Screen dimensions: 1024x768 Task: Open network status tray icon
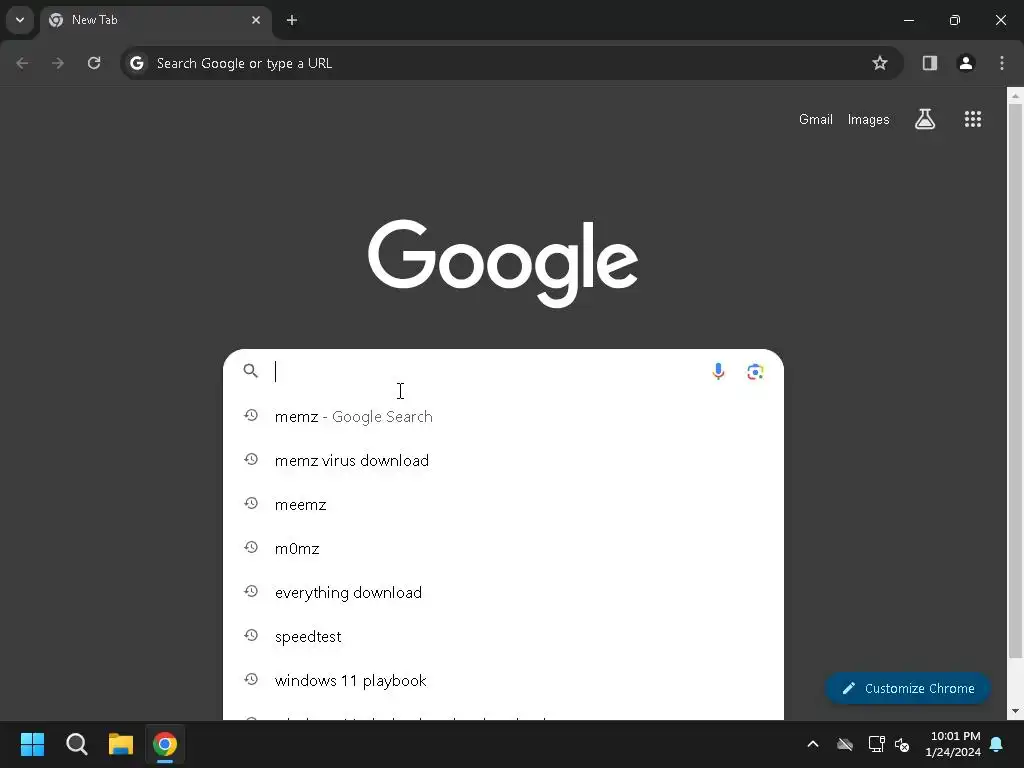(876, 744)
